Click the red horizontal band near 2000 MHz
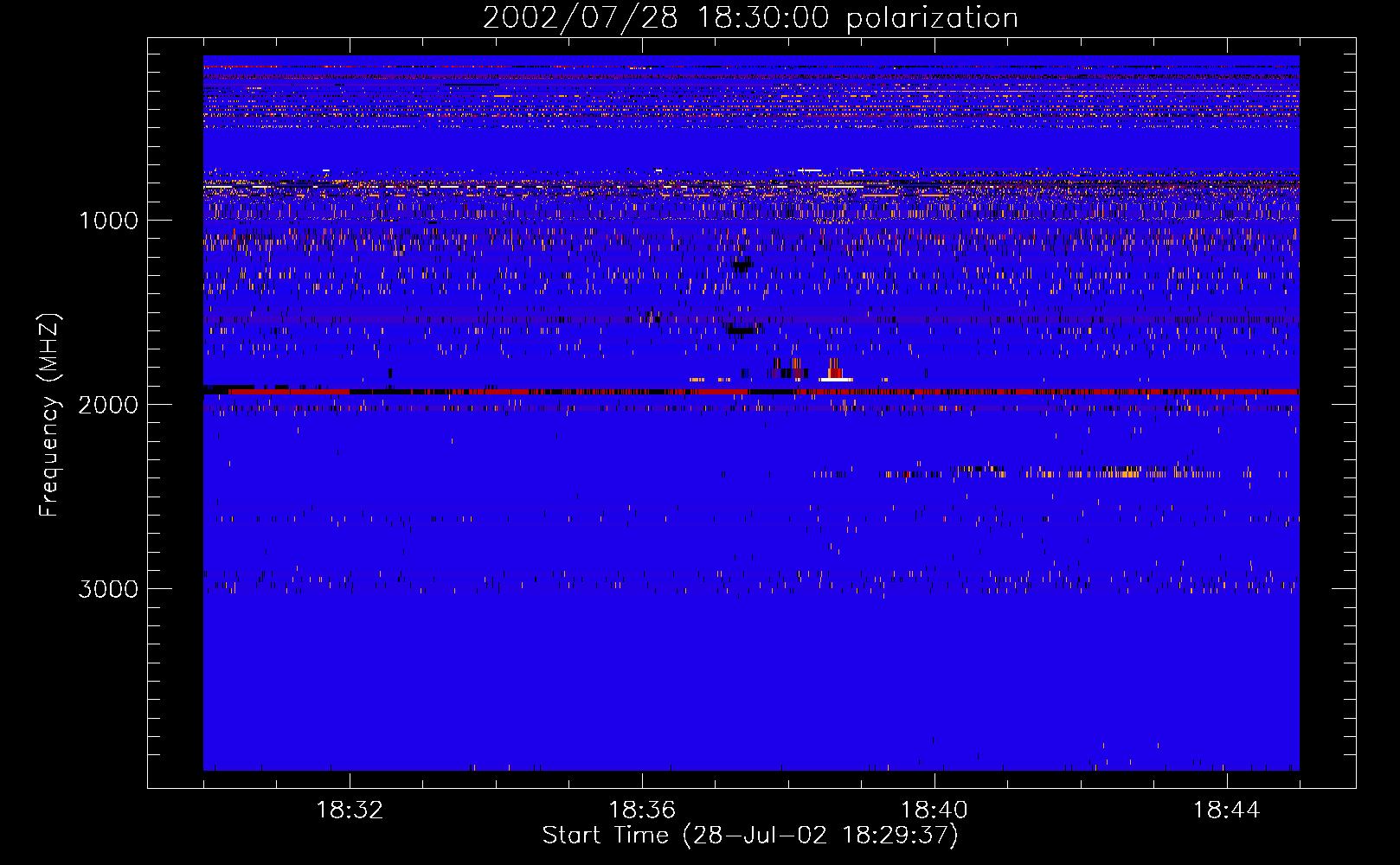 click(x=751, y=391)
